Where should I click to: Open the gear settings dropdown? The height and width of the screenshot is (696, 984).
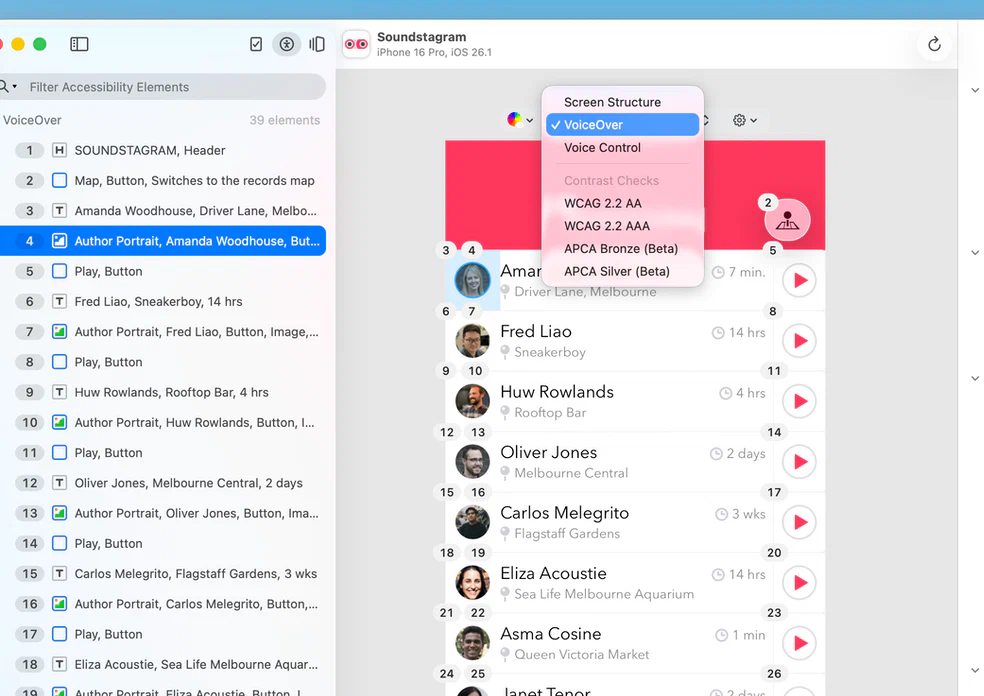[x=745, y=120]
